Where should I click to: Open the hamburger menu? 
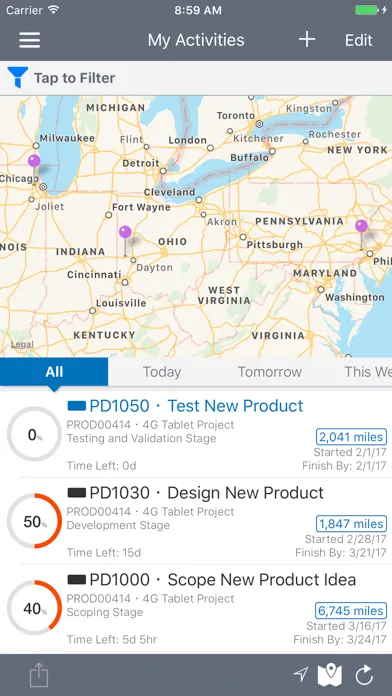pyautogui.click(x=30, y=40)
